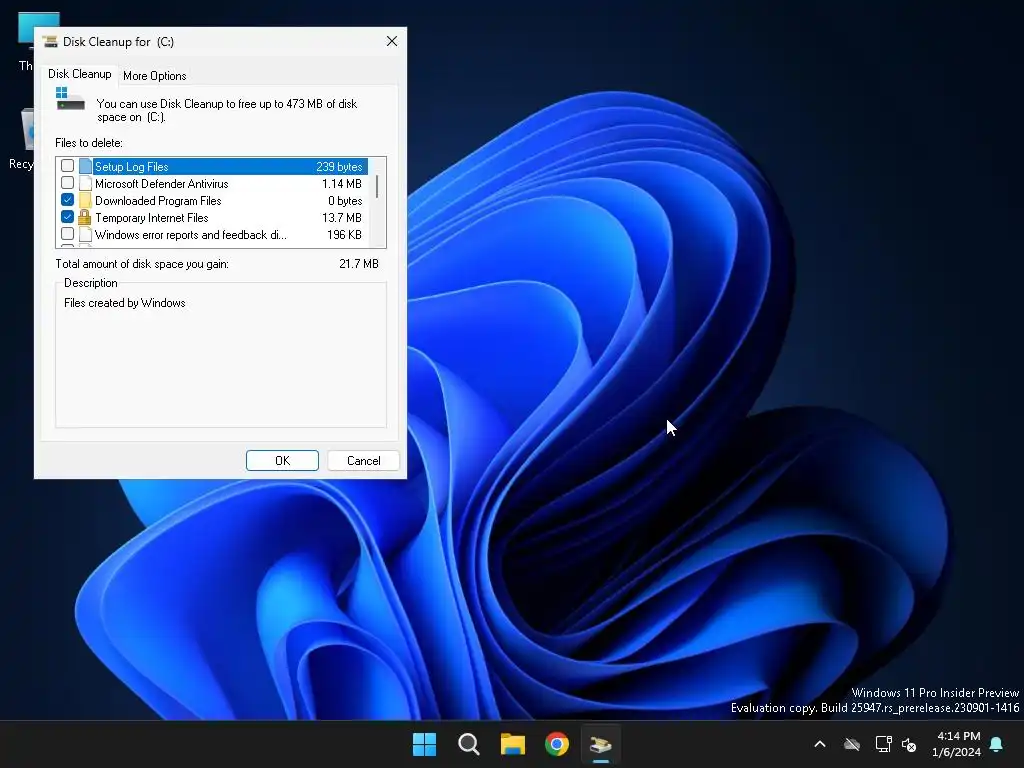
Task: Click the Temporary Internet Files lock icon
Action: pos(85,217)
